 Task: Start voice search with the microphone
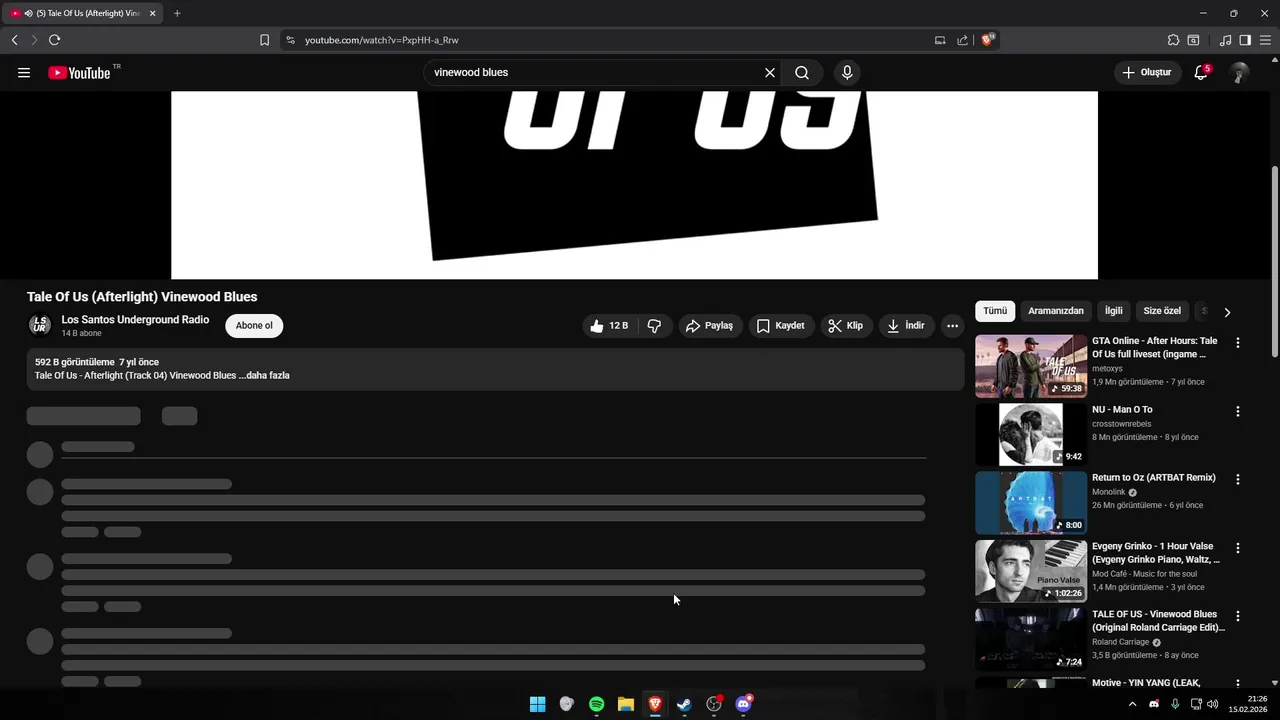coord(847,73)
